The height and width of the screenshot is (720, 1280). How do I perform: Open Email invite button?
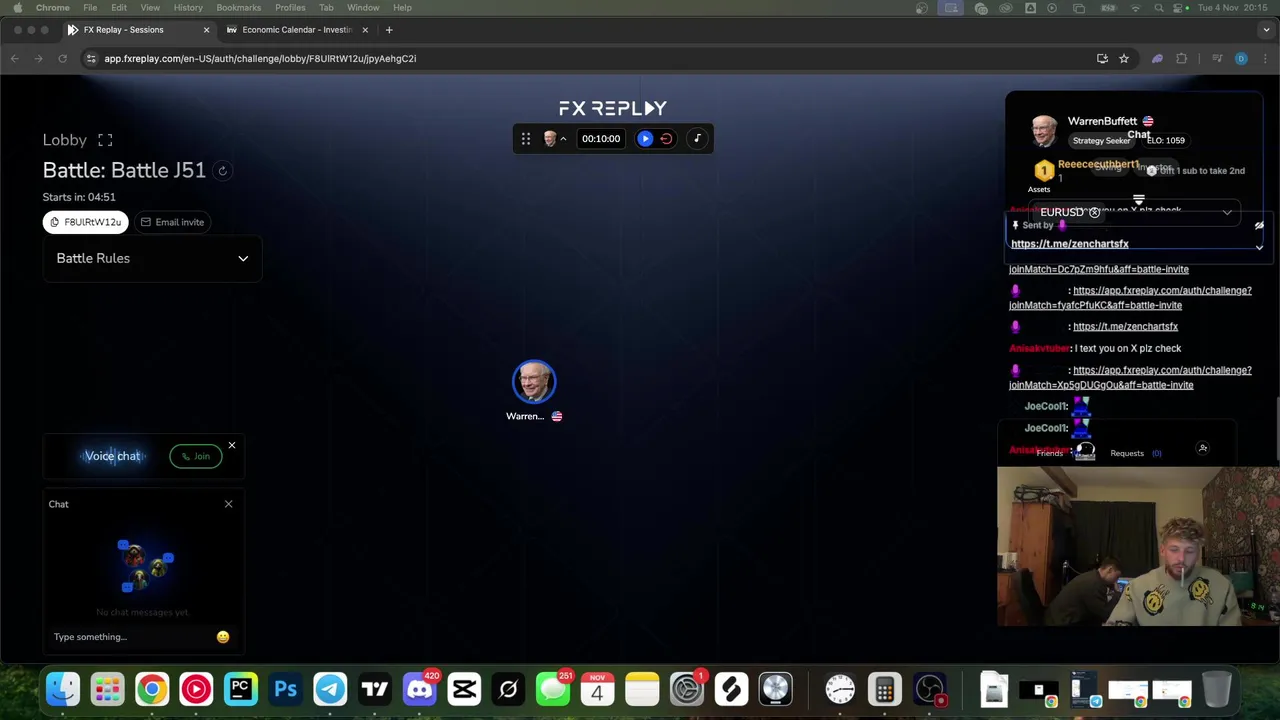point(172,222)
